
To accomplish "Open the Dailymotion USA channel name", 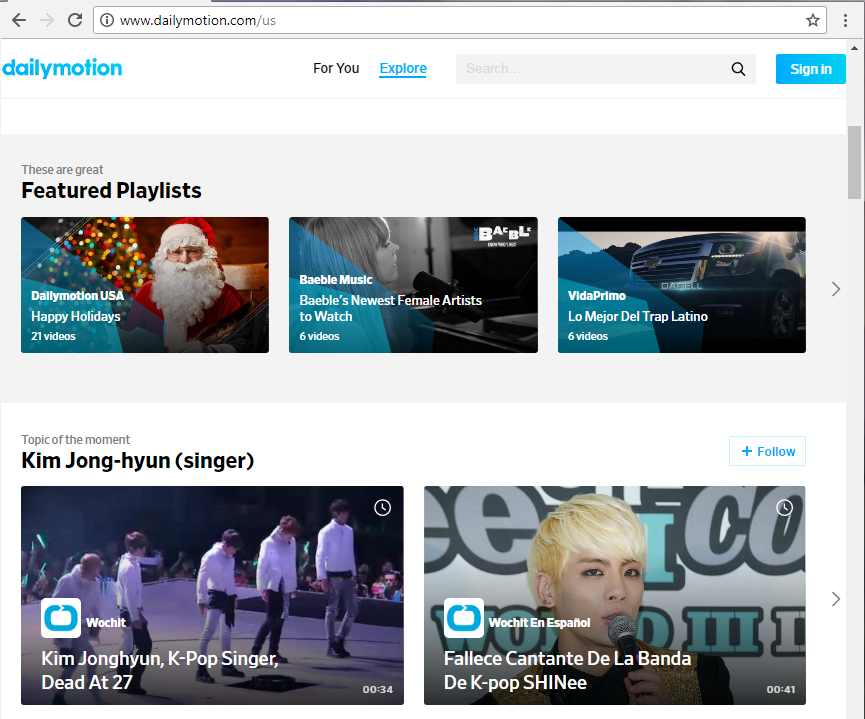I will coord(77,296).
